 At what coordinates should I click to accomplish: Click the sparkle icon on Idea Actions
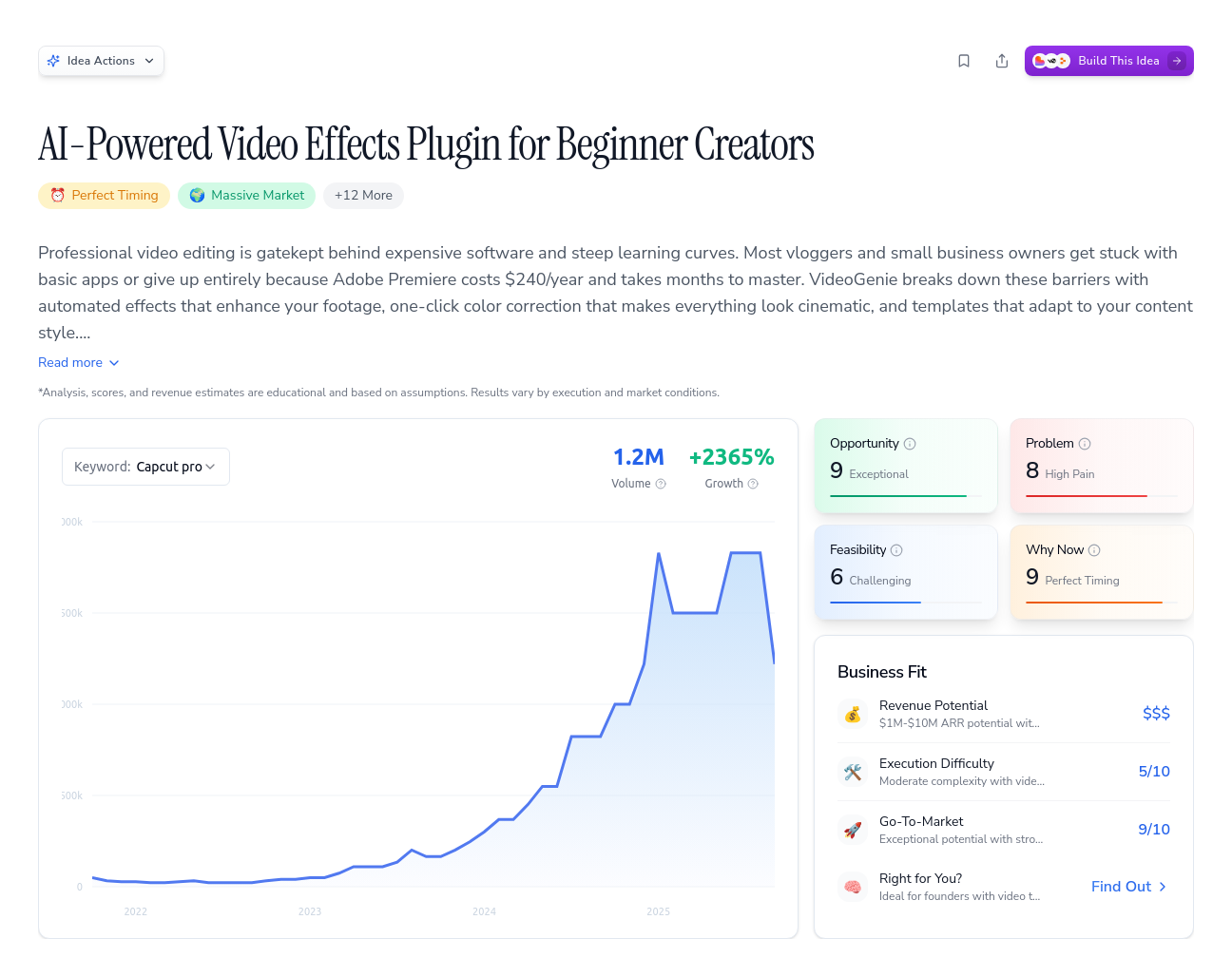(x=54, y=60)
